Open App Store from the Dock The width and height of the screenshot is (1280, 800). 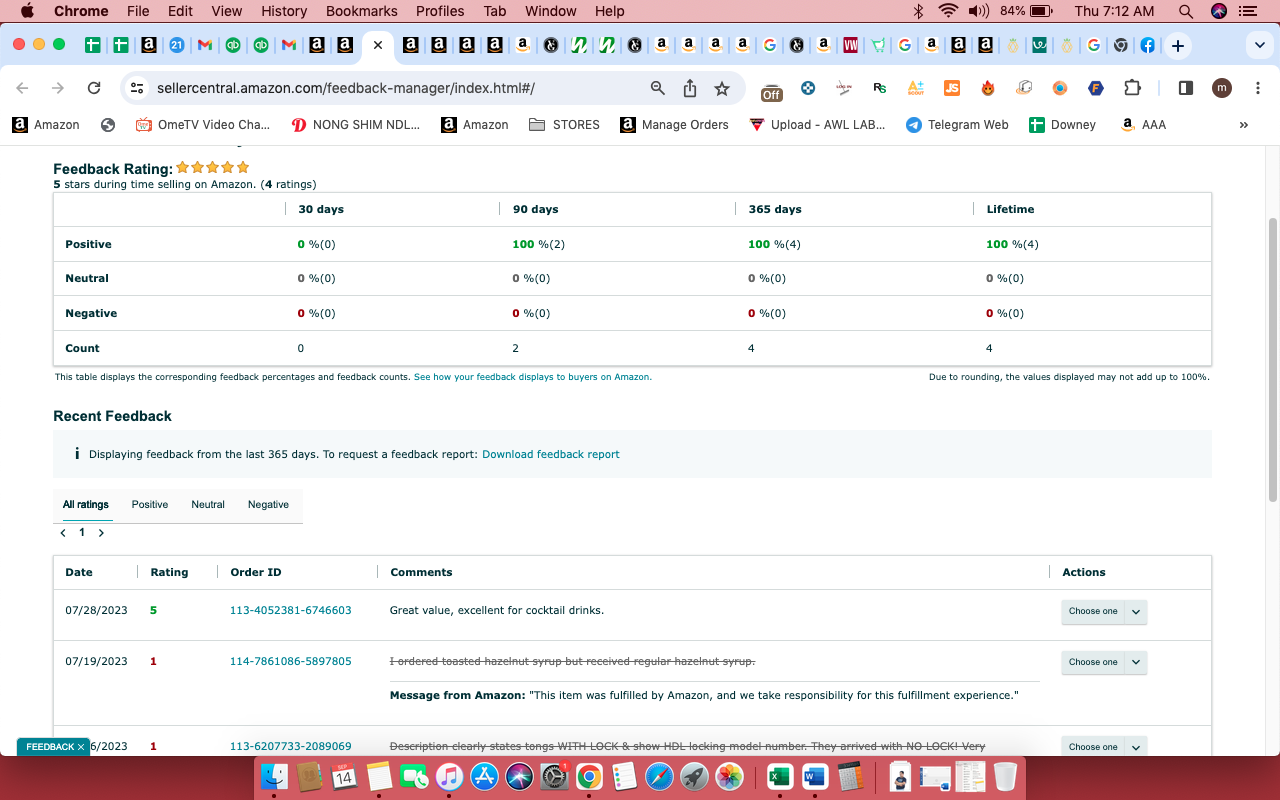pos(484,776)
